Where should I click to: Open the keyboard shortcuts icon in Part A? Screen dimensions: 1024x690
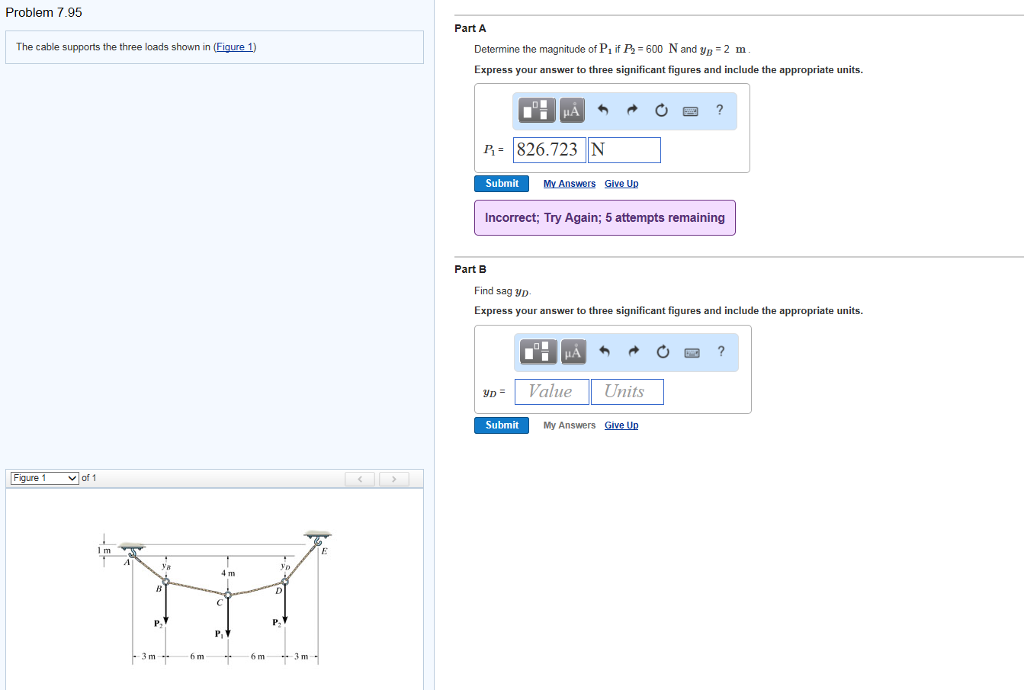pyautogui.click(x=690, y=110)
